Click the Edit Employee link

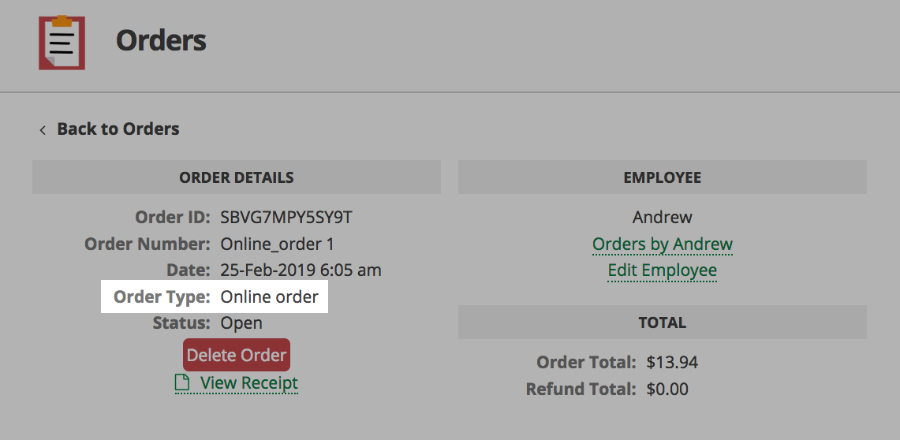(x=662, y=270)
